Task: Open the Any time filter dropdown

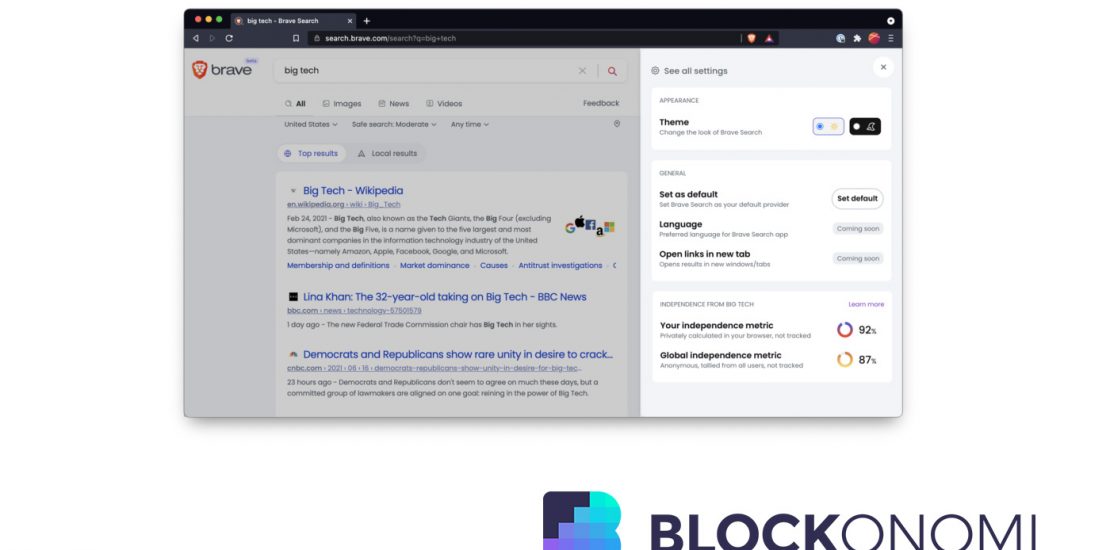Action: (469, 125)
